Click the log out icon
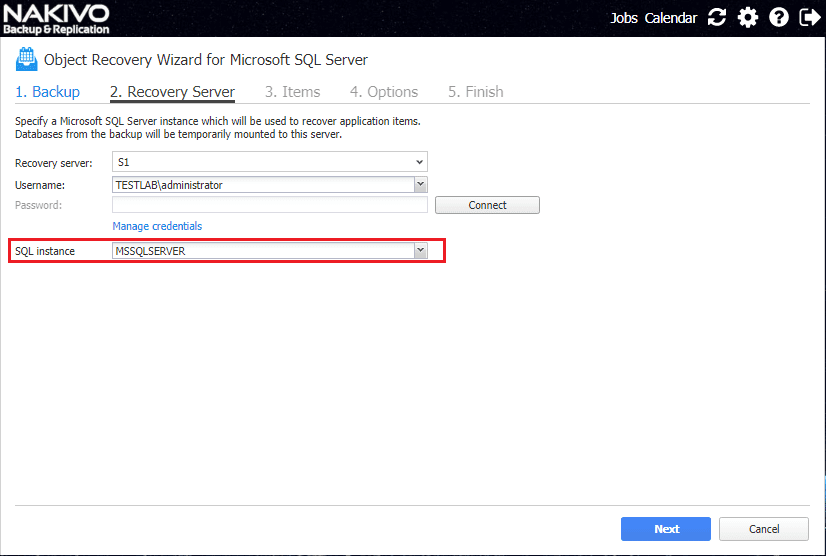The height and width of the screenshot is (556, 826). pos(809,18)
